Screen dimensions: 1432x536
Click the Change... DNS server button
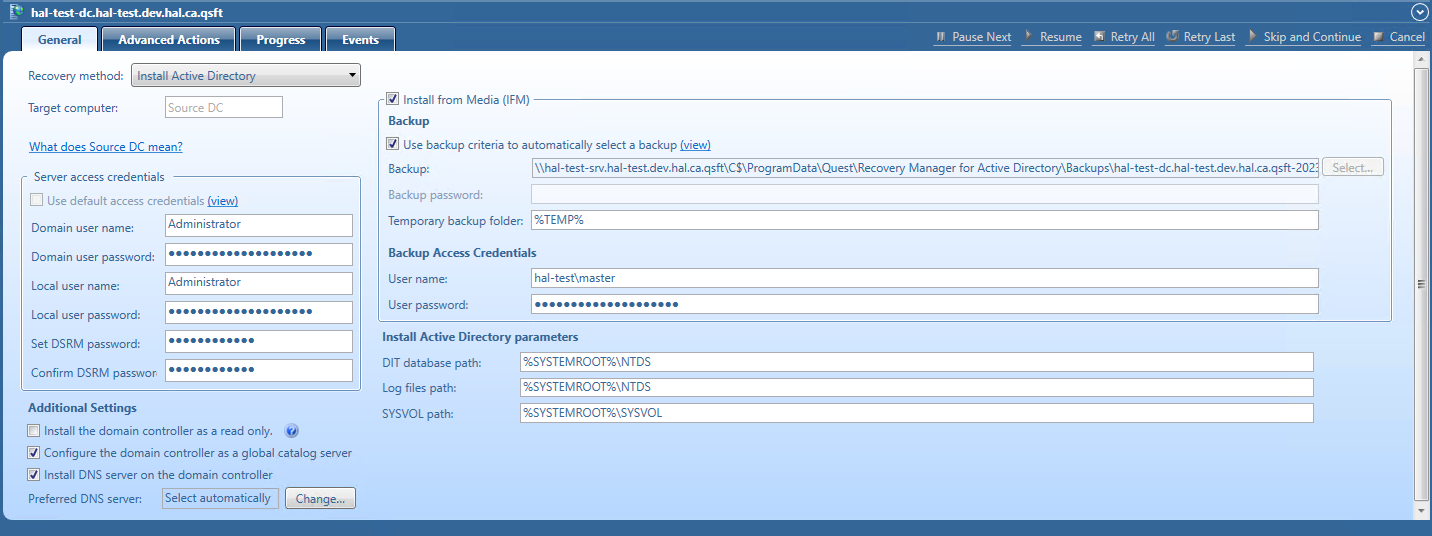click(x=320, y=498)
